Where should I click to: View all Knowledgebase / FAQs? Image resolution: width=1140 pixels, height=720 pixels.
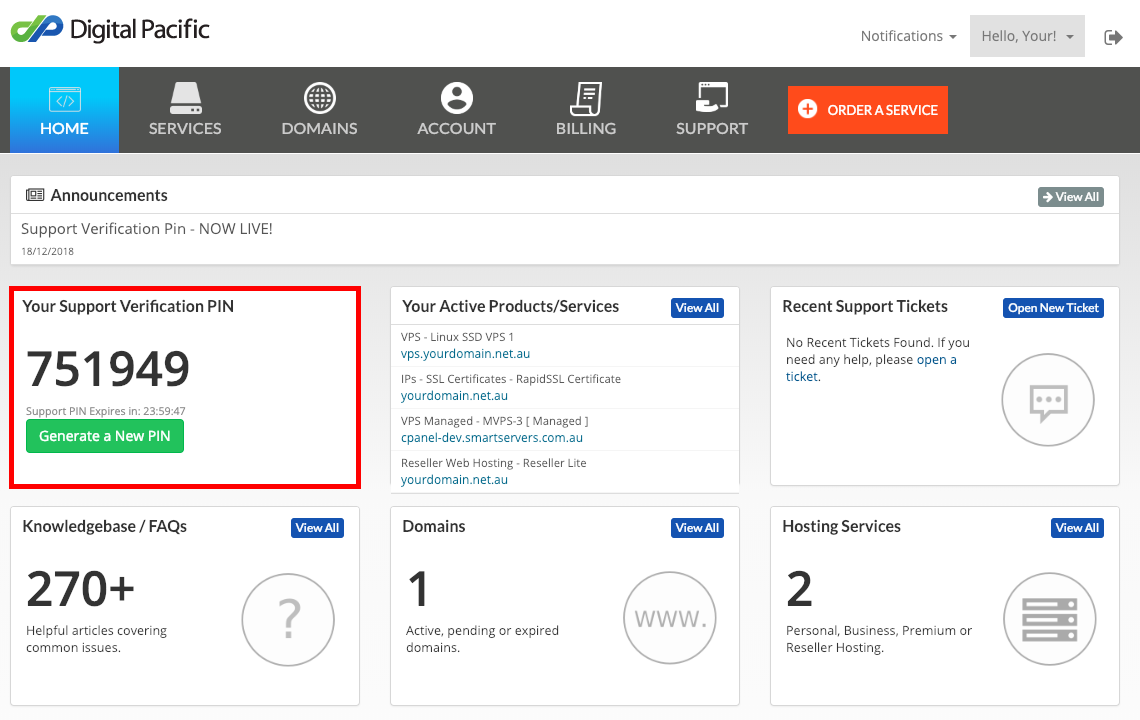click(x=318, y=528)
